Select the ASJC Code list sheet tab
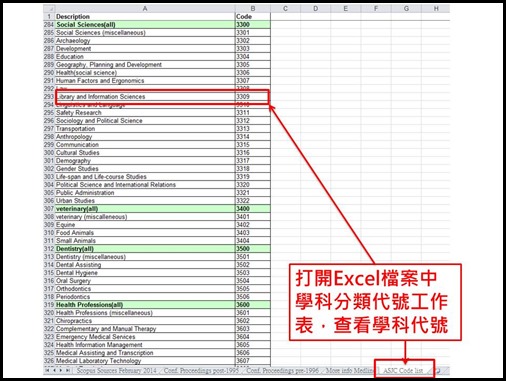Image resolution: width=506 pixels, height=381 pixels. [x=403, y=370]
